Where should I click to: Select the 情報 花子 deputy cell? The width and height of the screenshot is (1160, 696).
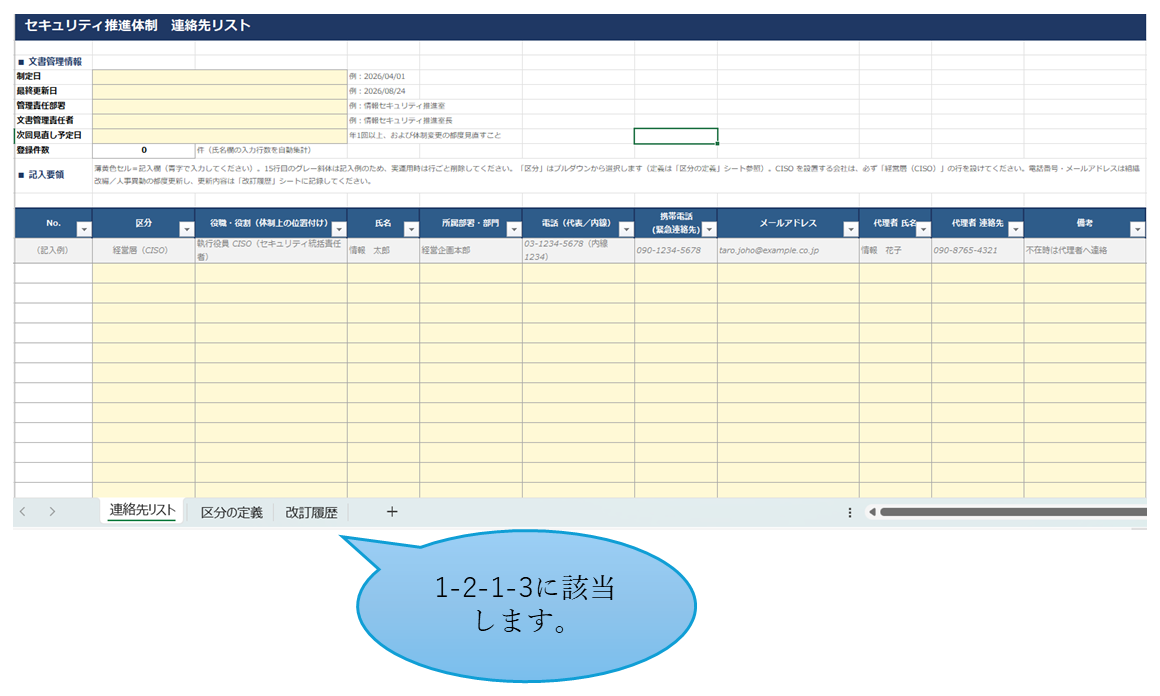[x=895, y=250]
